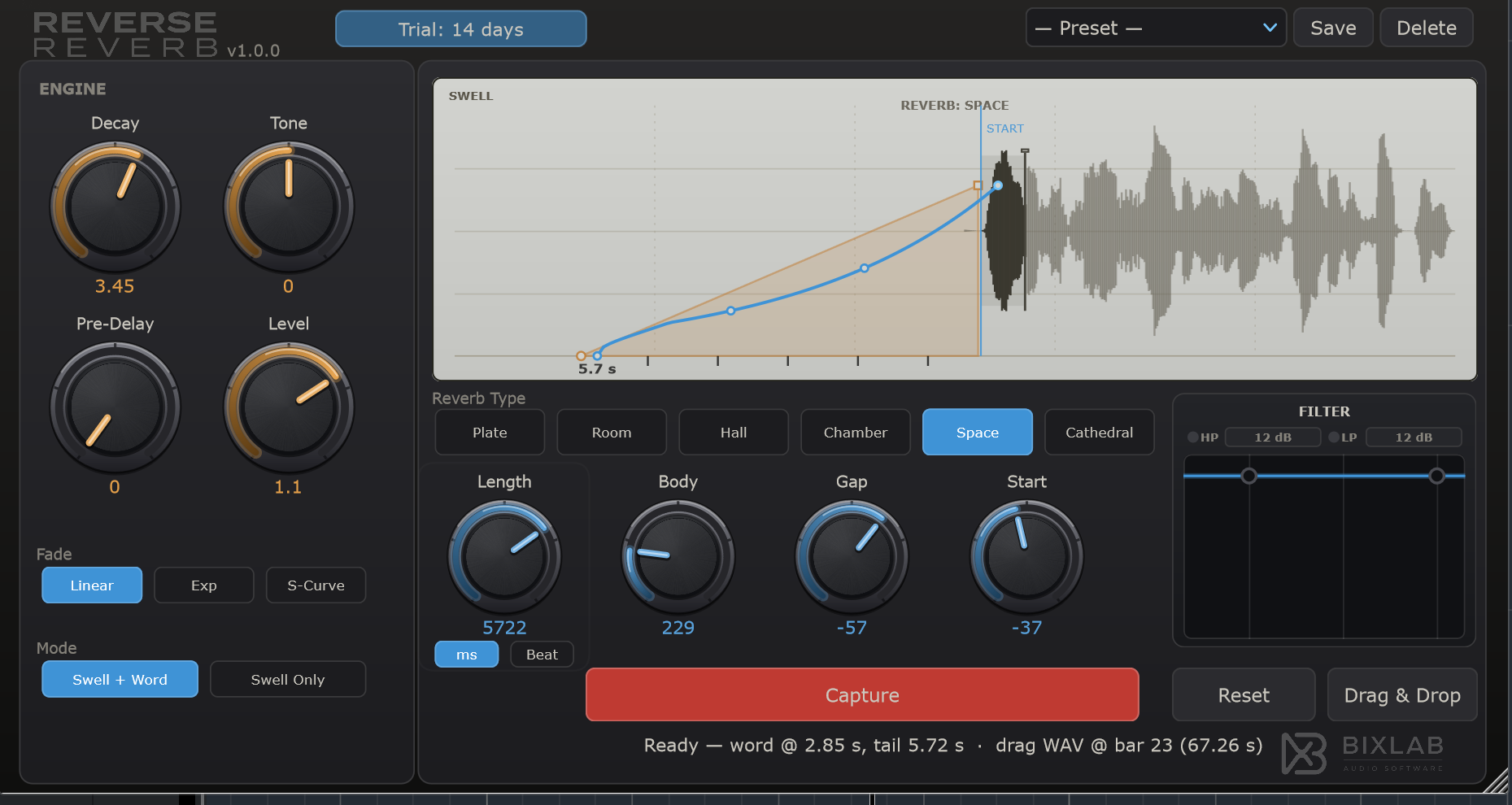The width and height of the screenshot is (1512, 805).
Task: Click the Tone knob
Action: click(288, 207)
